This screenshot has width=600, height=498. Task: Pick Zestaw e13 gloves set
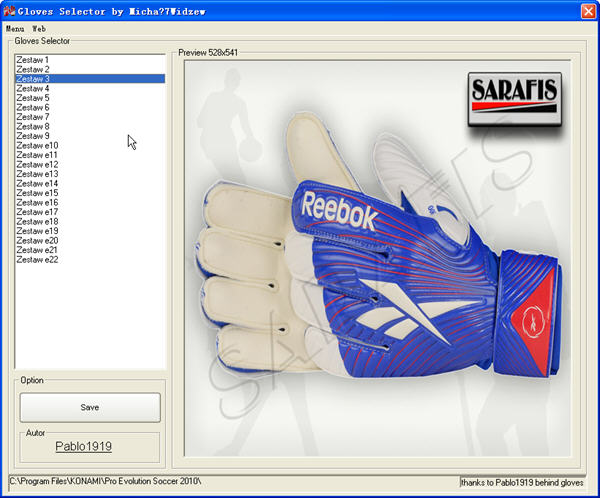point(90,174)
